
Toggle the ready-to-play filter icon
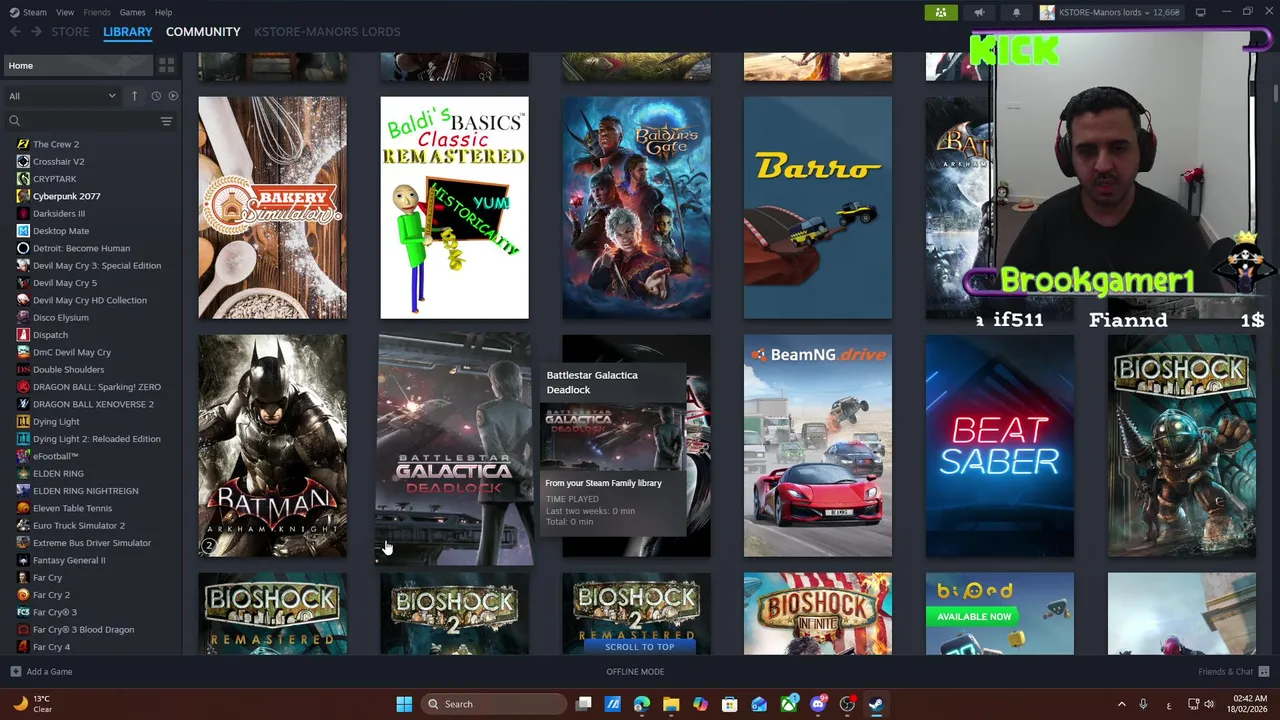(173, 96)
